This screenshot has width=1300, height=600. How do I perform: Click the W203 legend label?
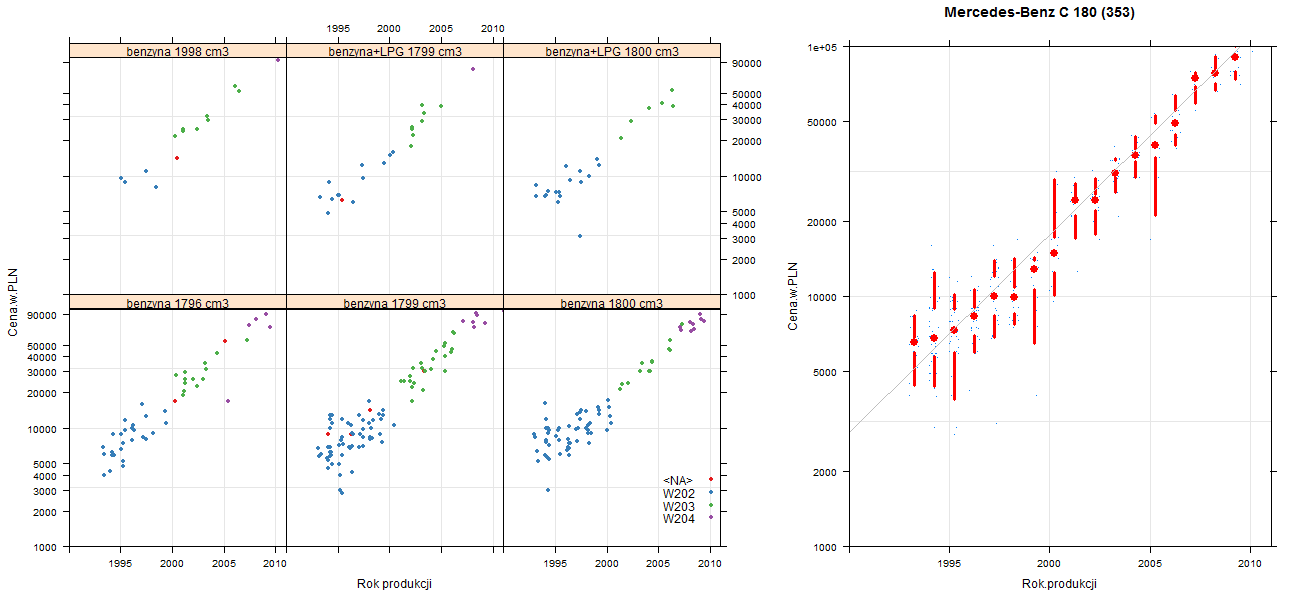678,506
